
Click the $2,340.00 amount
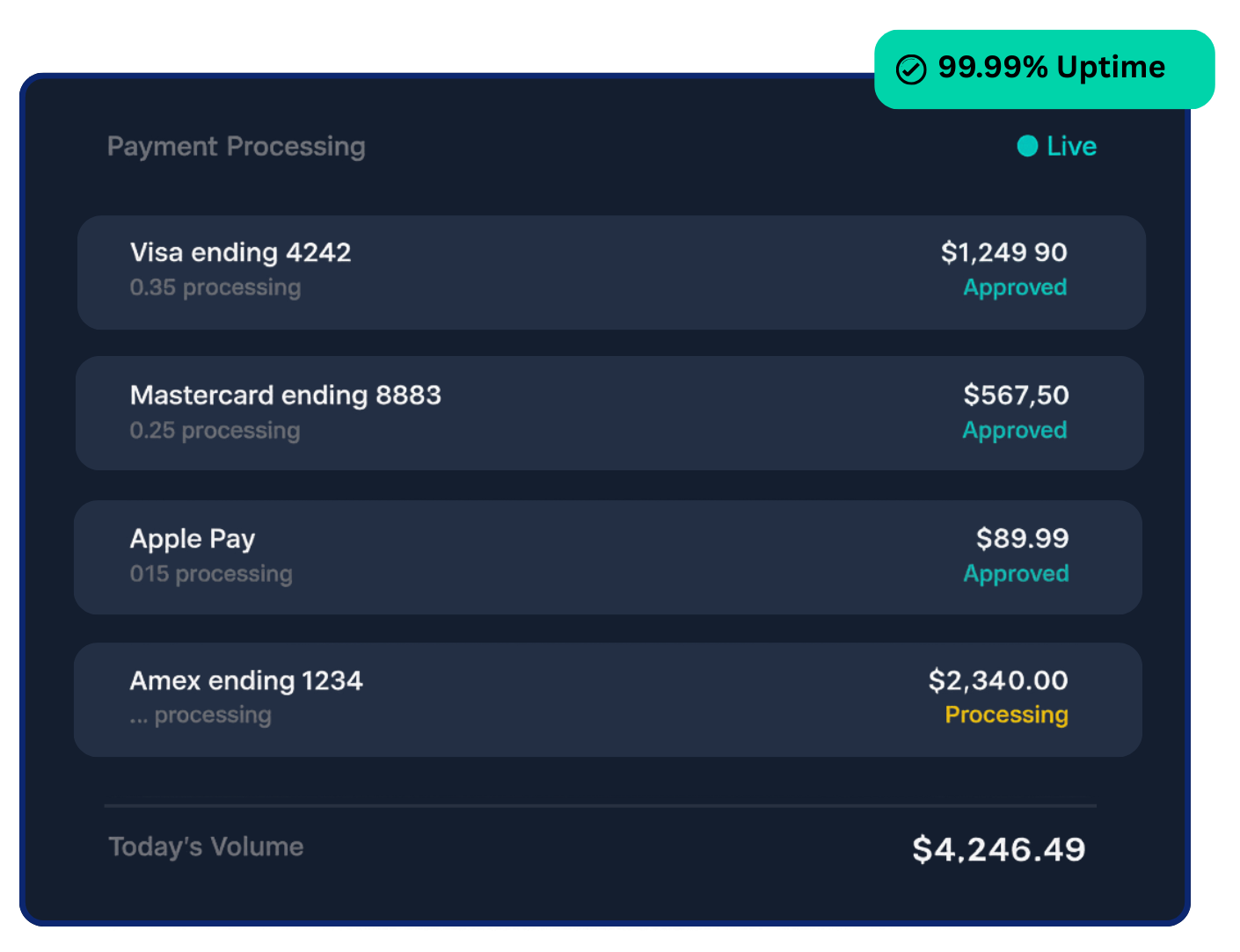pyautogui.click(x=998, y=680)
